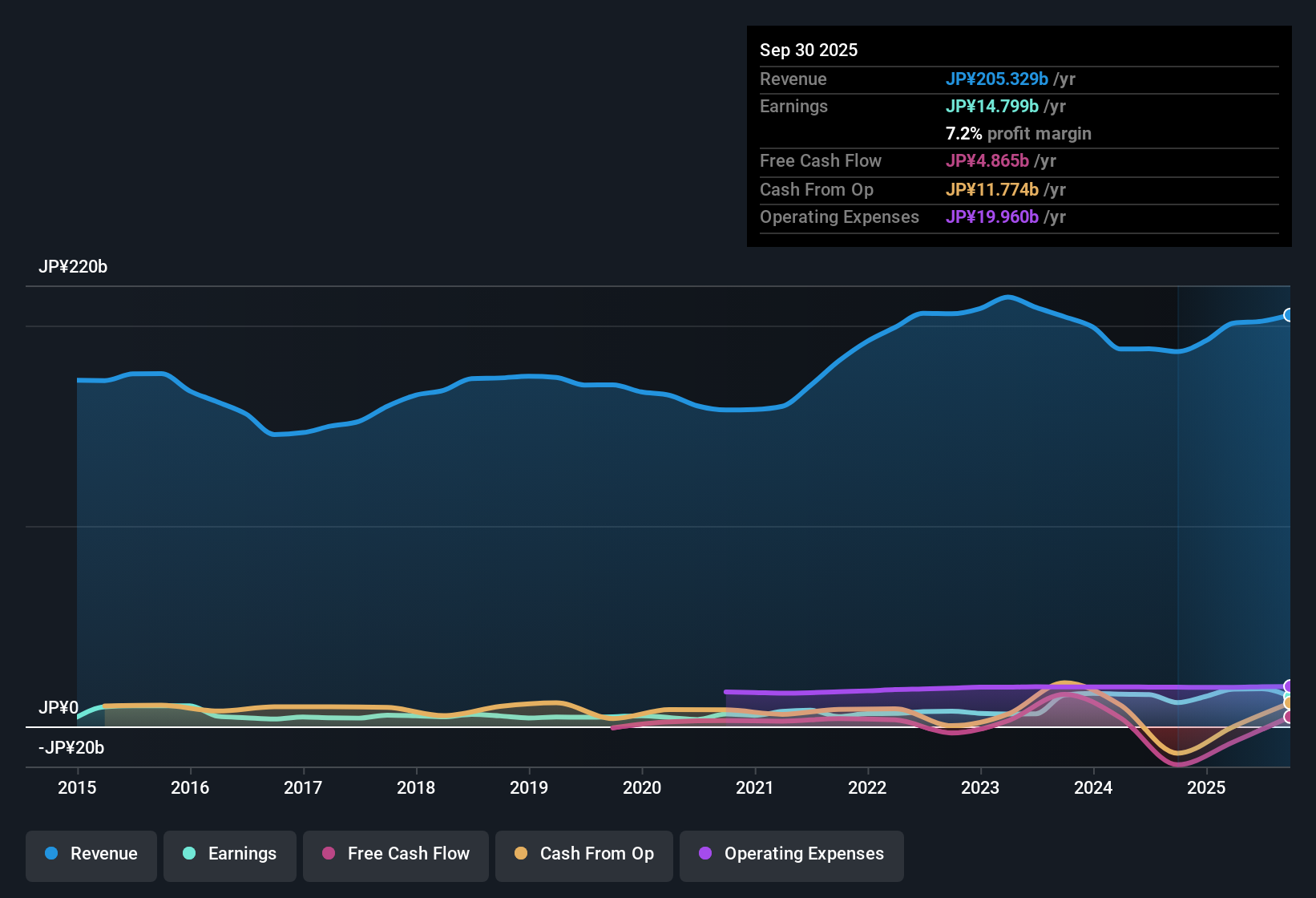Select the Revenue endpoint marker on the chart
This screenshot has height=898, width=1316.
(1289, 314)
